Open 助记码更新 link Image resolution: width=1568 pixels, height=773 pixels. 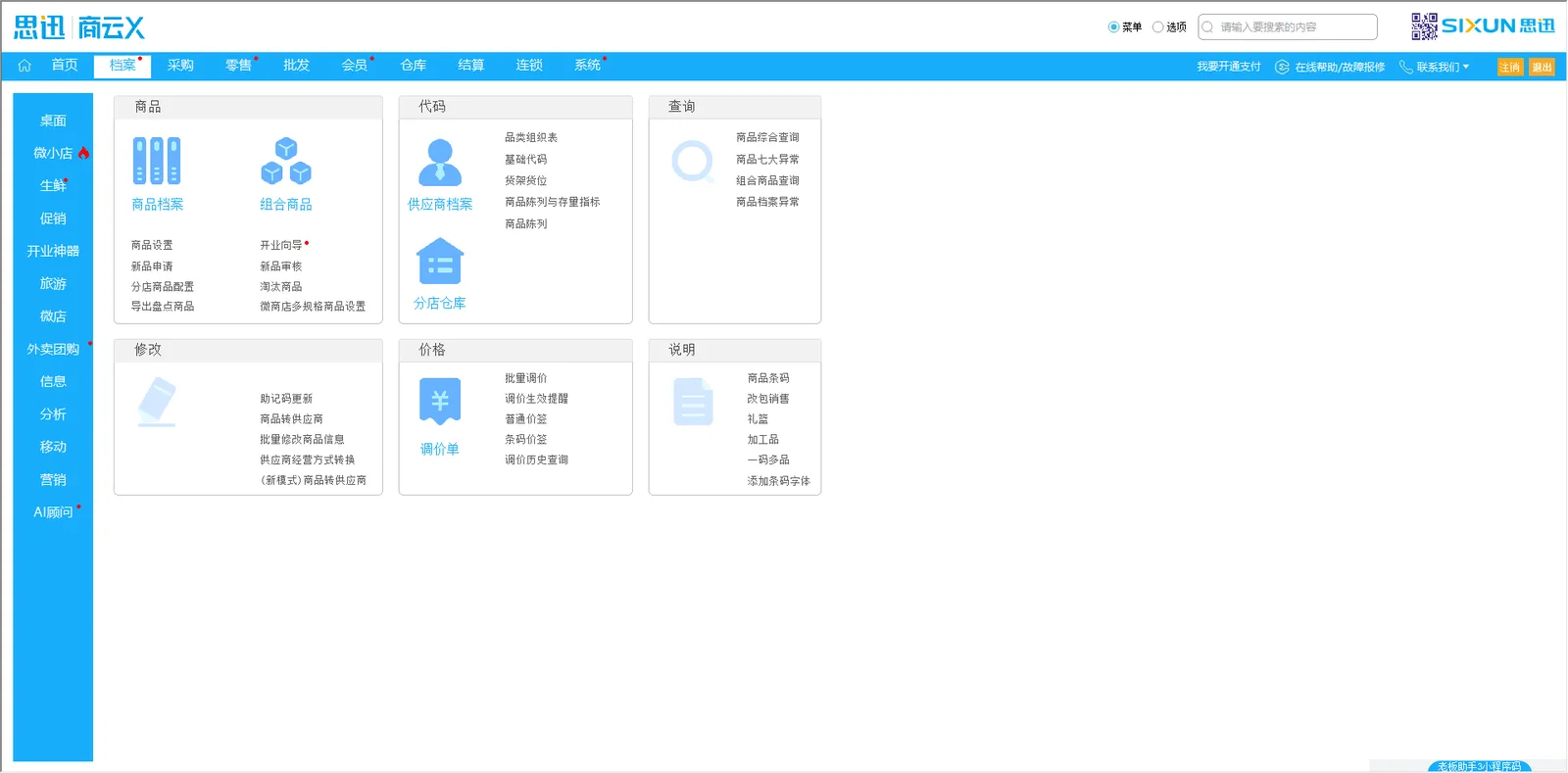pos(286,399)
